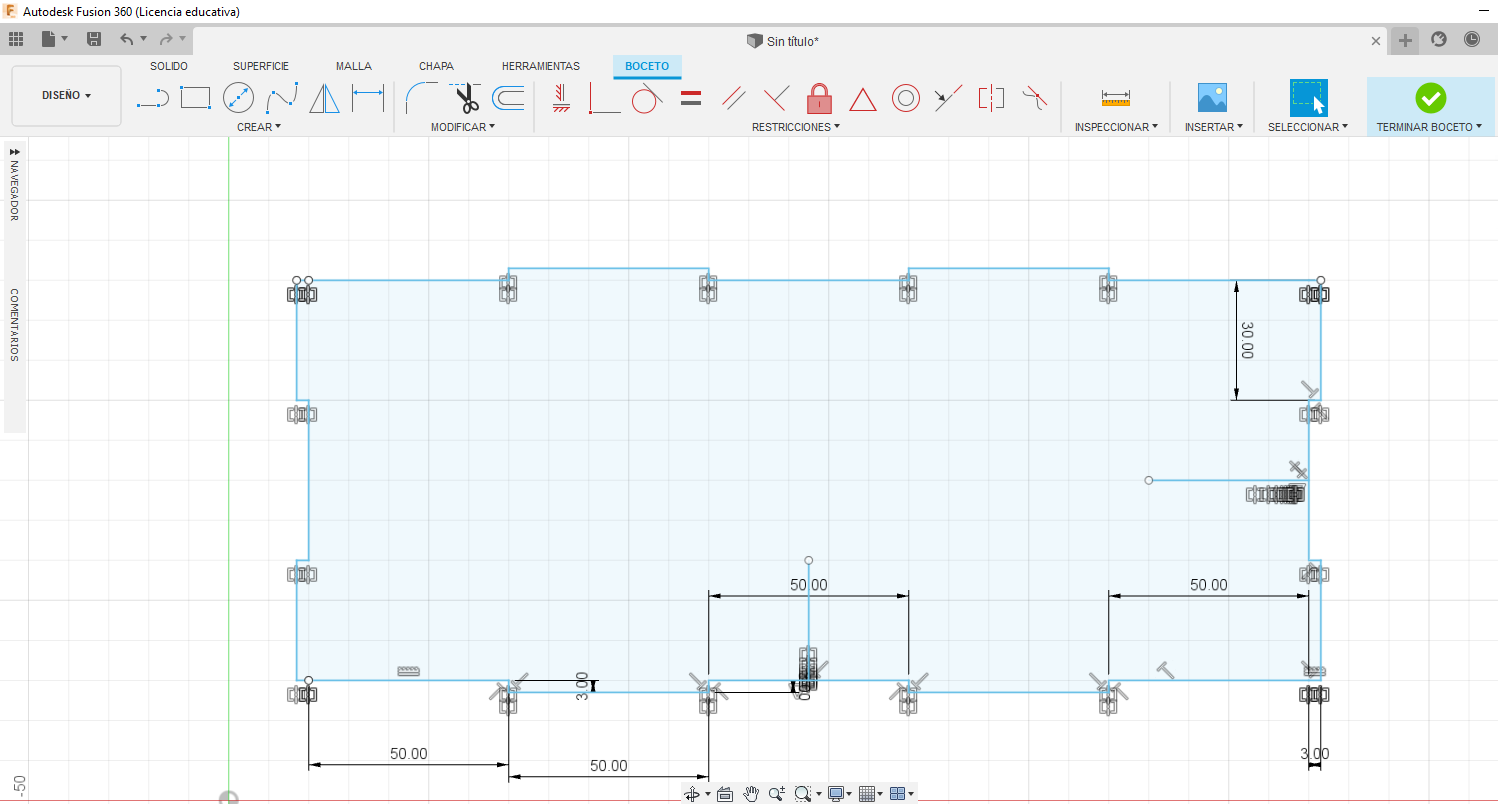1498x804 pixels.
Task: Switch to the HERRAMIENTAS tab
Action: pyautogui.click(x=541, y=66)
